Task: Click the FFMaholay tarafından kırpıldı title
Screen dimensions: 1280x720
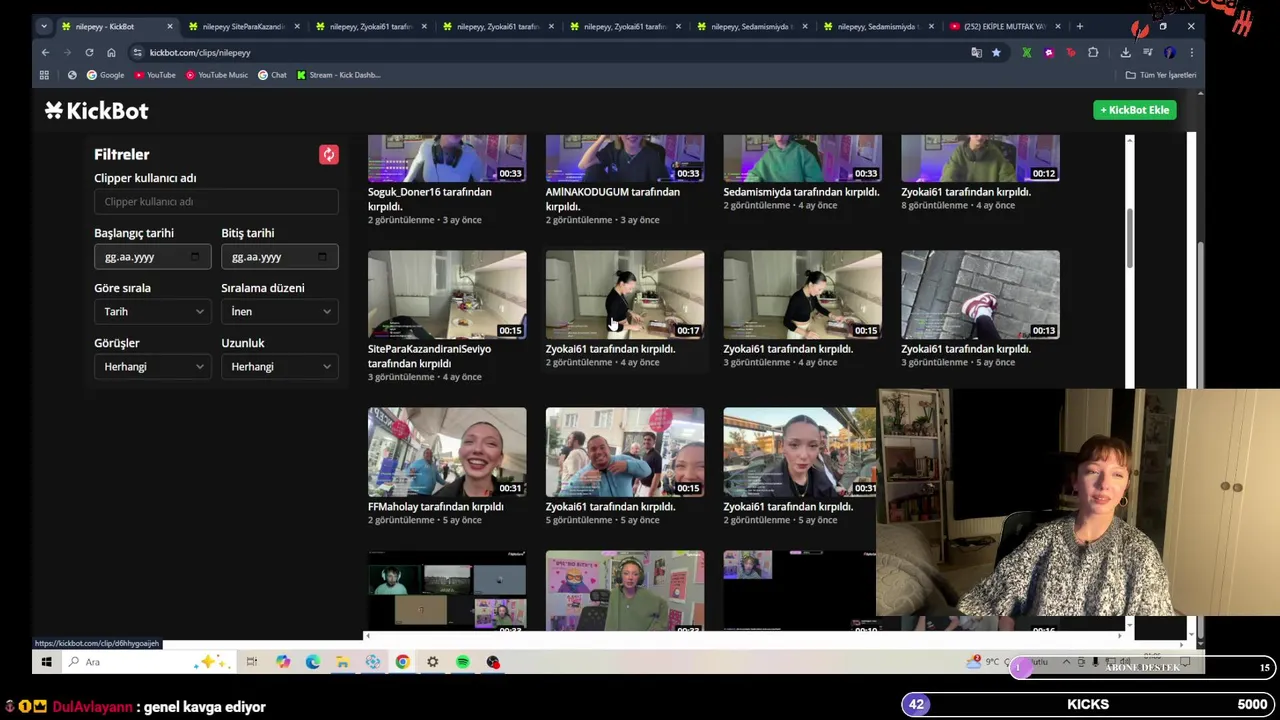Action: (435, 507)
